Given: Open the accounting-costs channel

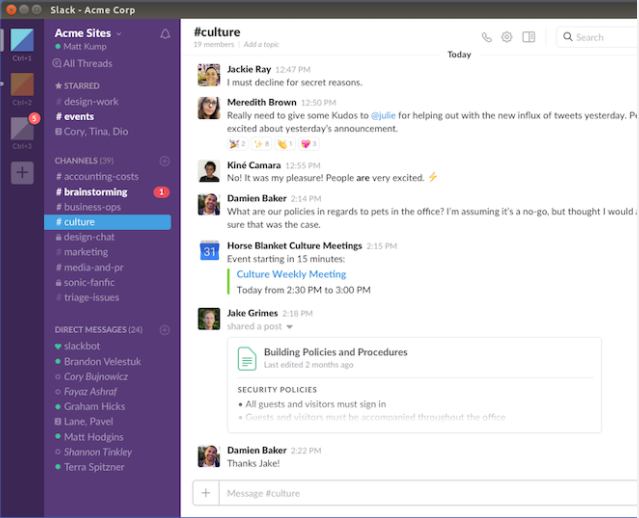Looking at the screenshot, I should [97, 176].
